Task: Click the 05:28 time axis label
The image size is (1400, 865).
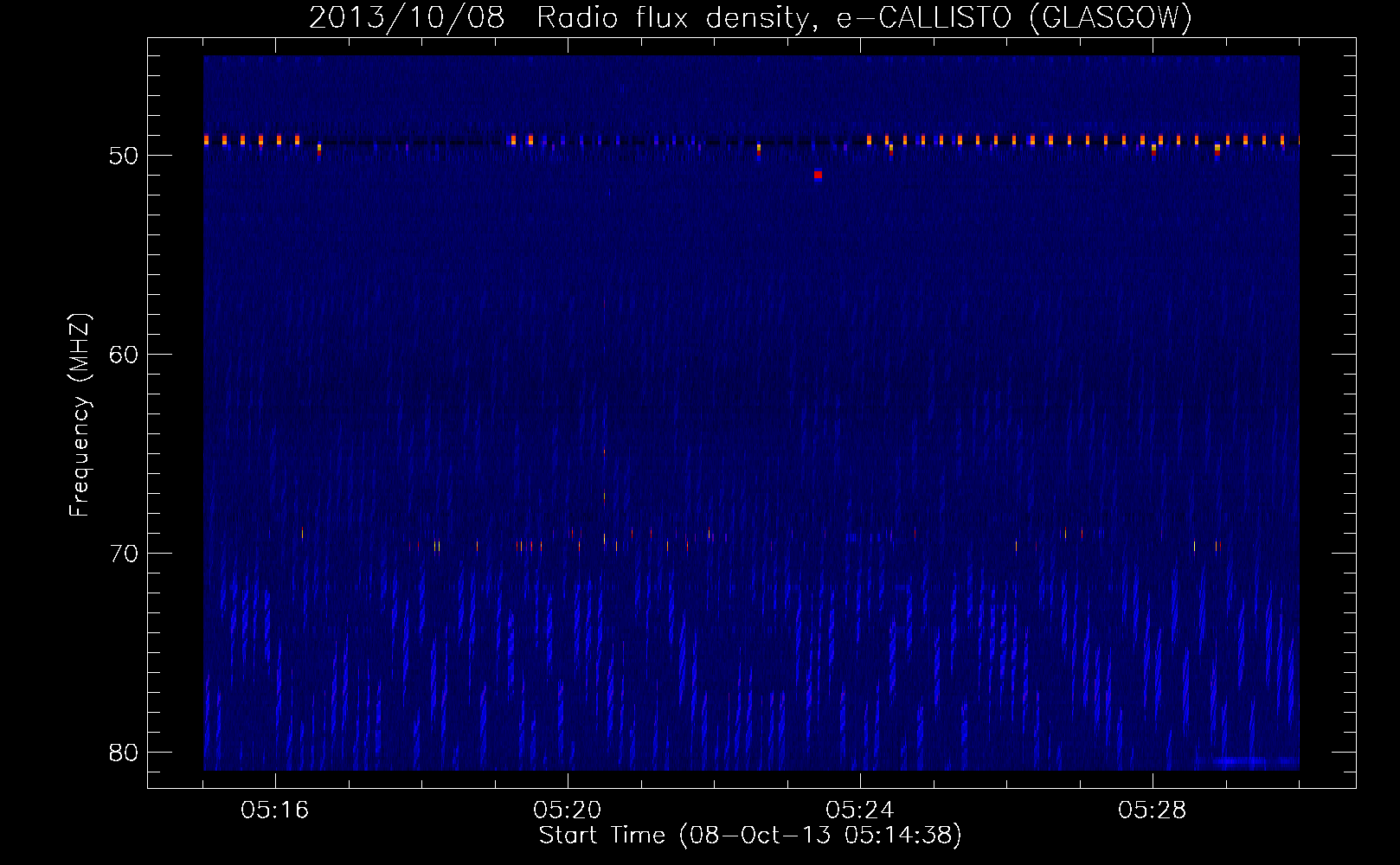Action: (x=1153, y=811)
